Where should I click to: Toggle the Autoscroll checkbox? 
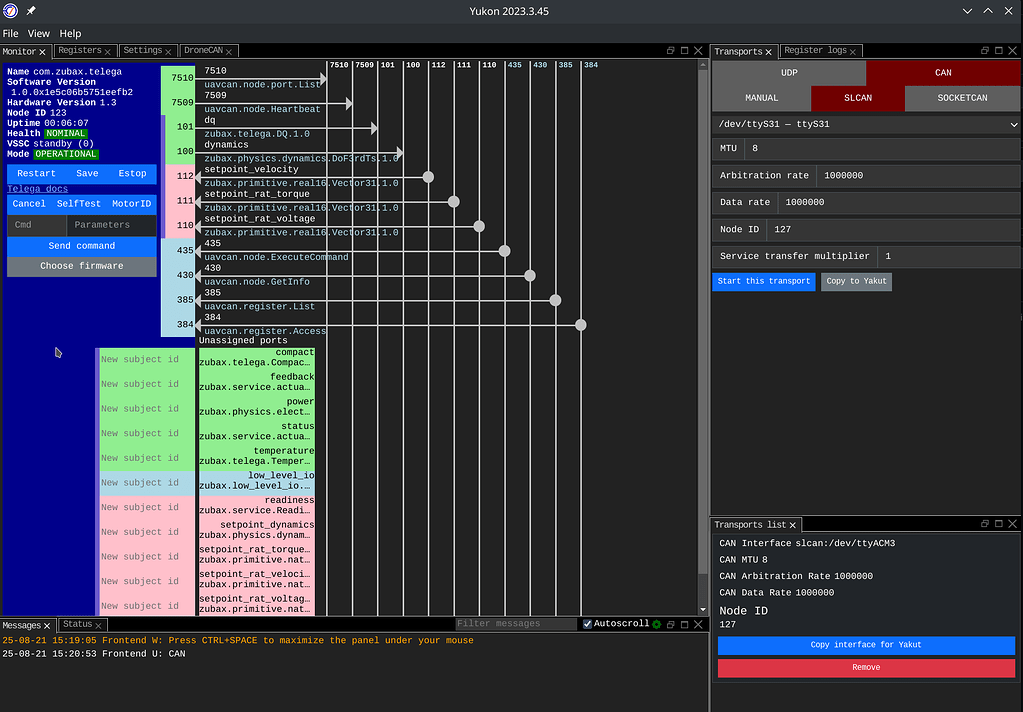point(587,624)
